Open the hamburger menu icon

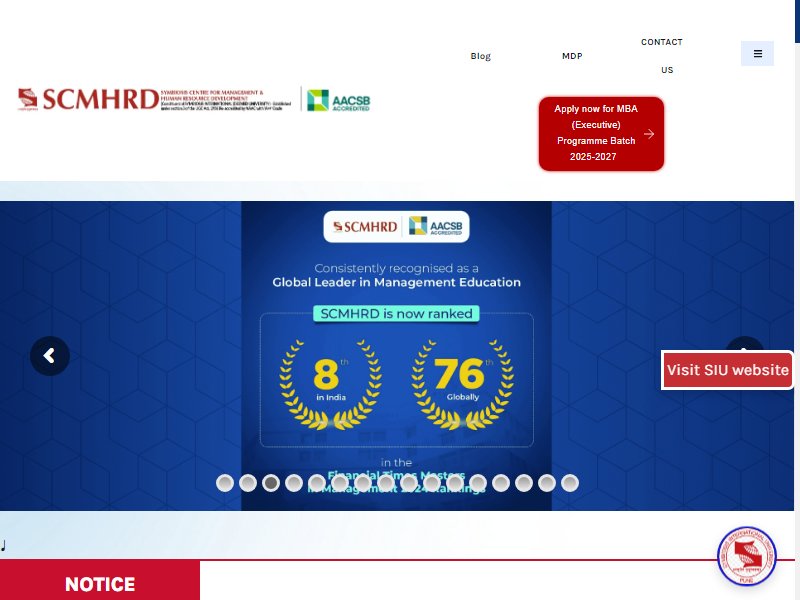point(757,54)
